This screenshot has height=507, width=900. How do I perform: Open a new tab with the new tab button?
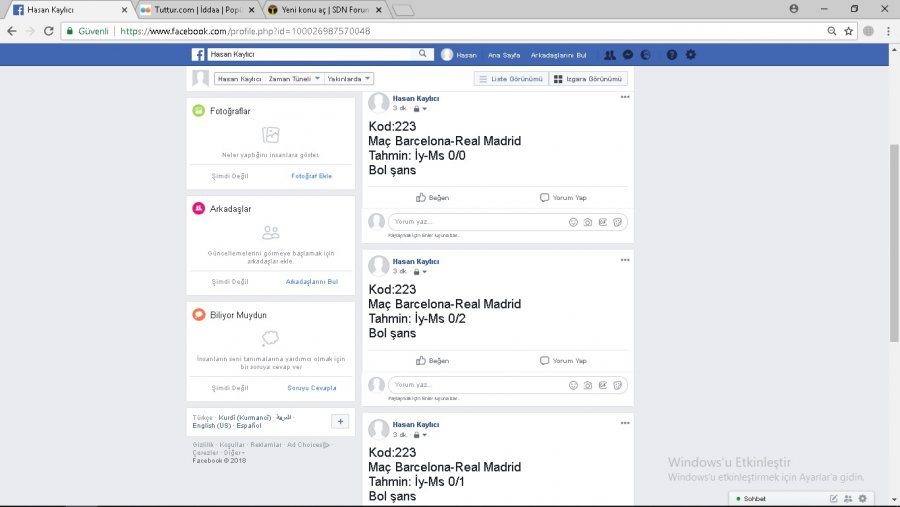tap(403, 10)
